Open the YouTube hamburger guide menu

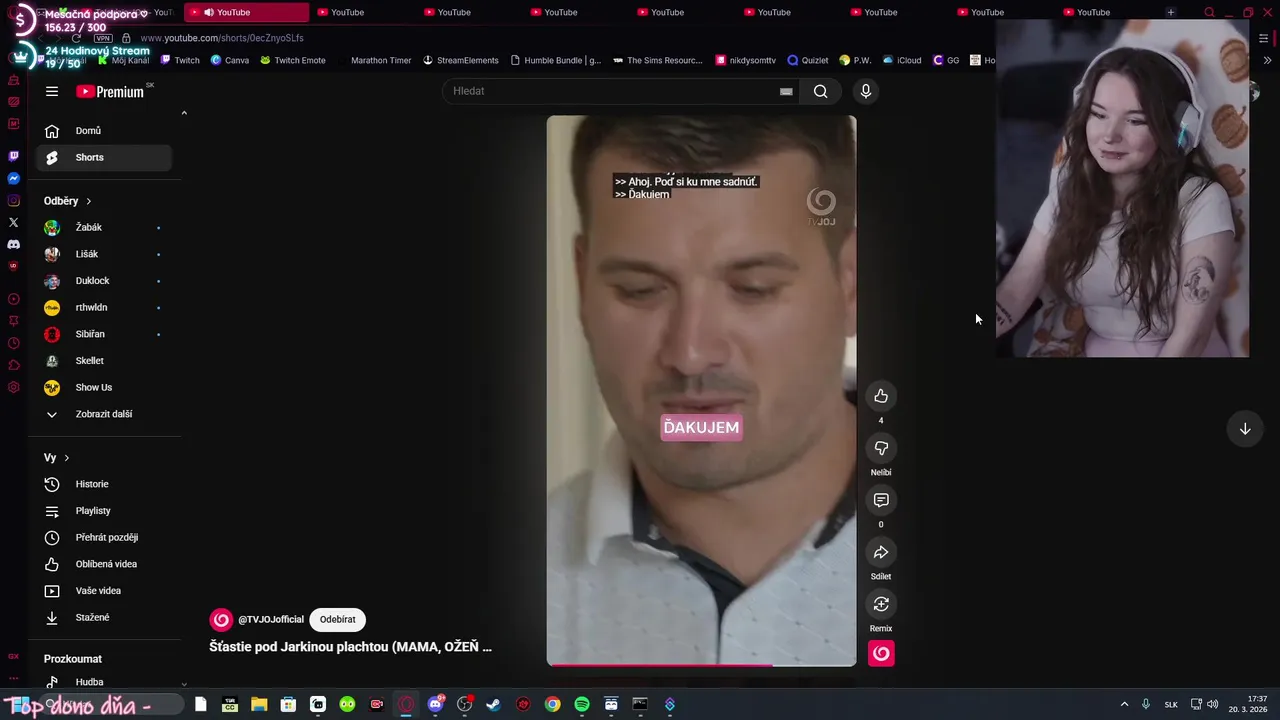[52, 91]
